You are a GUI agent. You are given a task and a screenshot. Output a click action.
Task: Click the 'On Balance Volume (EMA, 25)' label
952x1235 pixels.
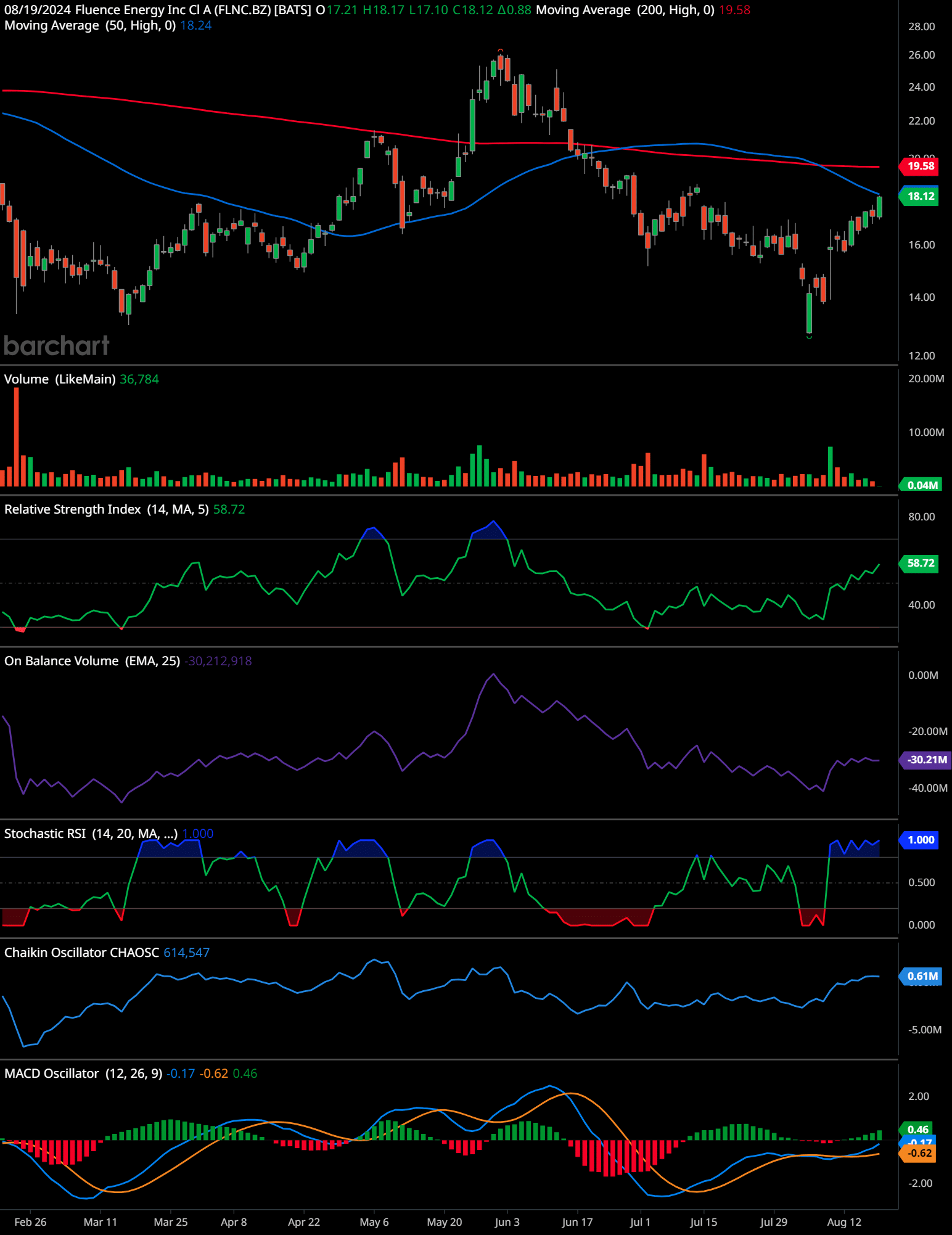[x=92, y=661]
